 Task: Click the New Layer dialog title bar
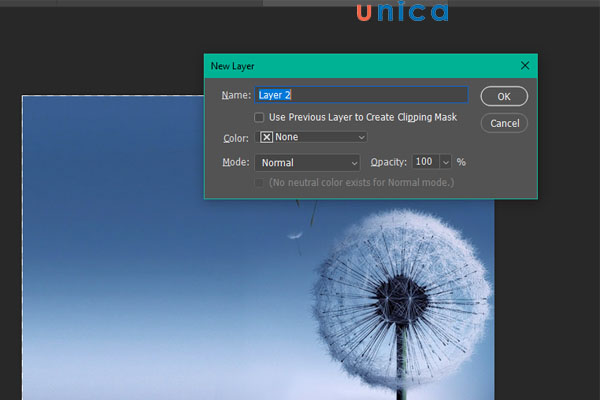click(x=370, y=66)
